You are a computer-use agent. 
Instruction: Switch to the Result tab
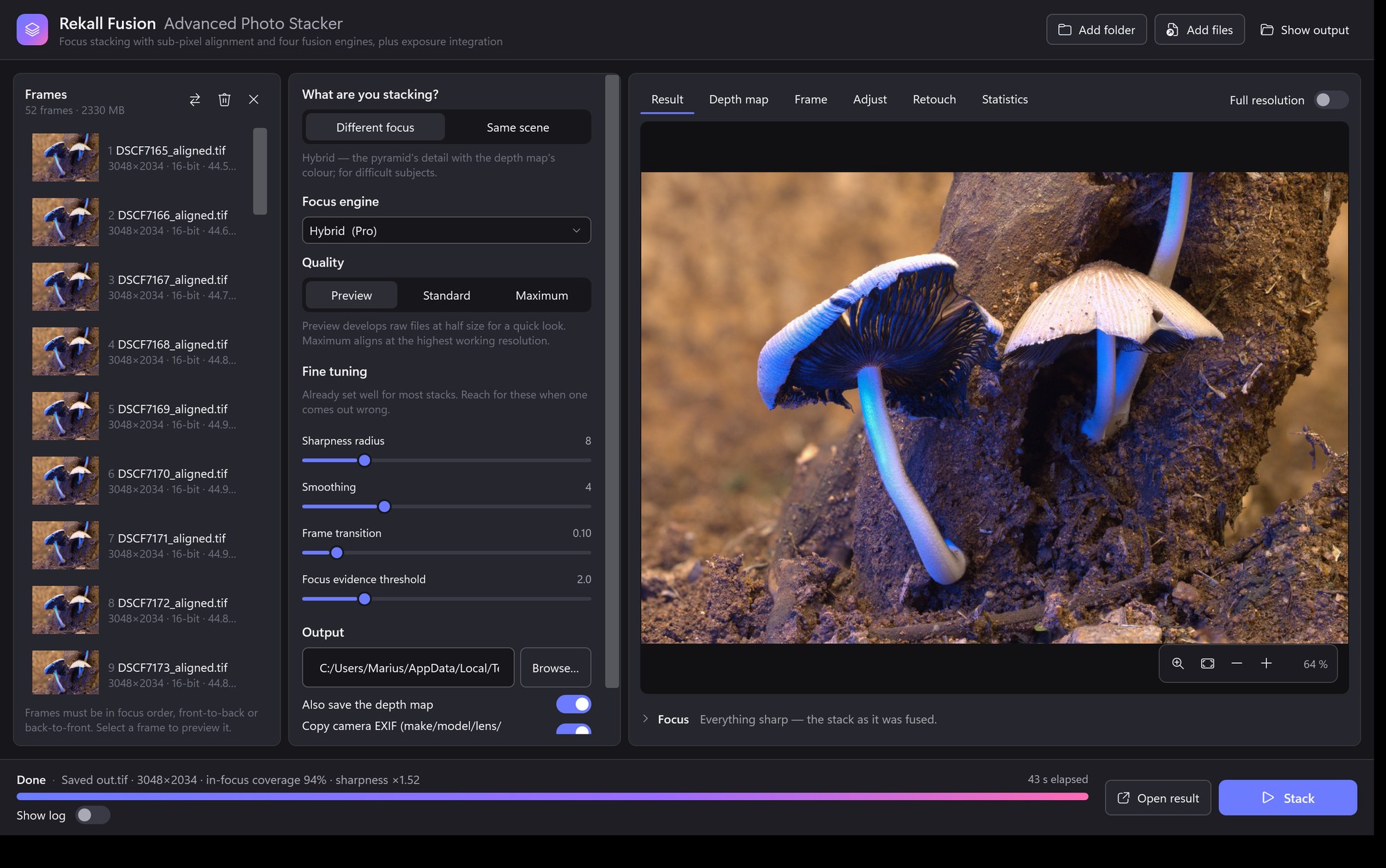(667, 100)
